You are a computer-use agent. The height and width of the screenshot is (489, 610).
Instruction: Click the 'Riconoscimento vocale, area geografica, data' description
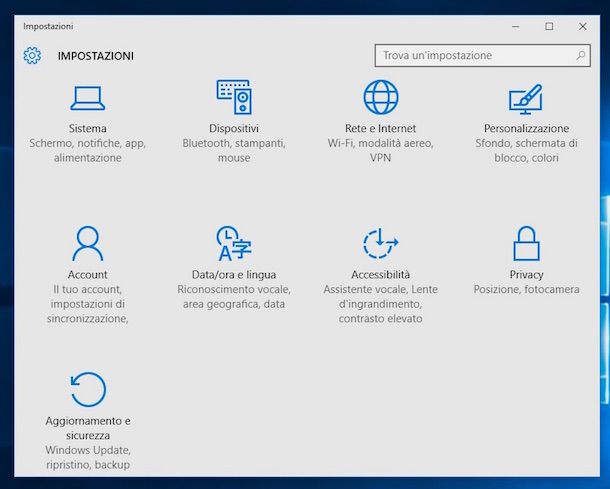pos(234,296)
